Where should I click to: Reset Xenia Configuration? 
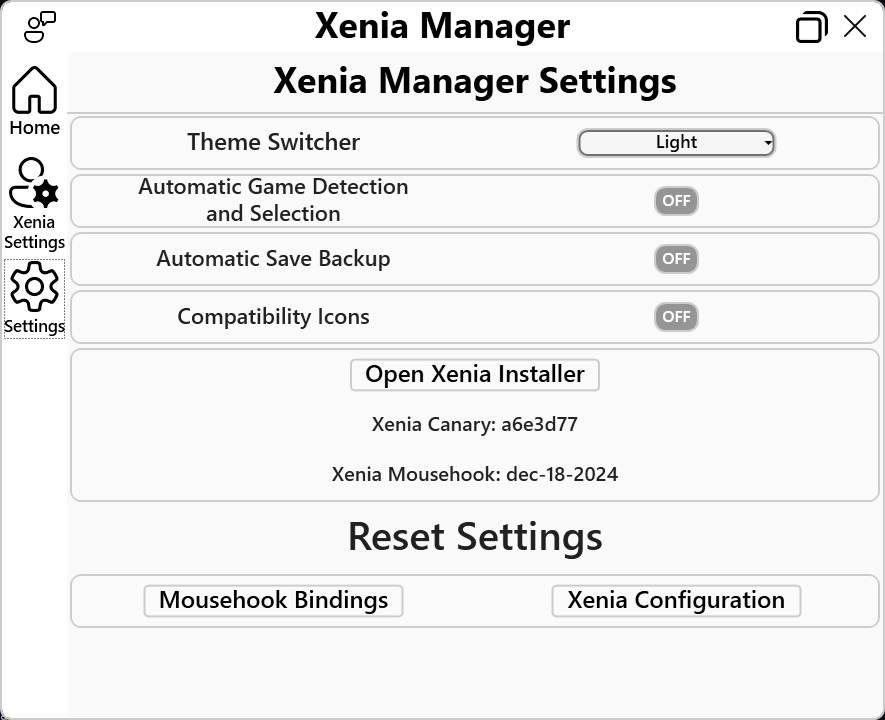pyautogui.click(x=676, y=601)
